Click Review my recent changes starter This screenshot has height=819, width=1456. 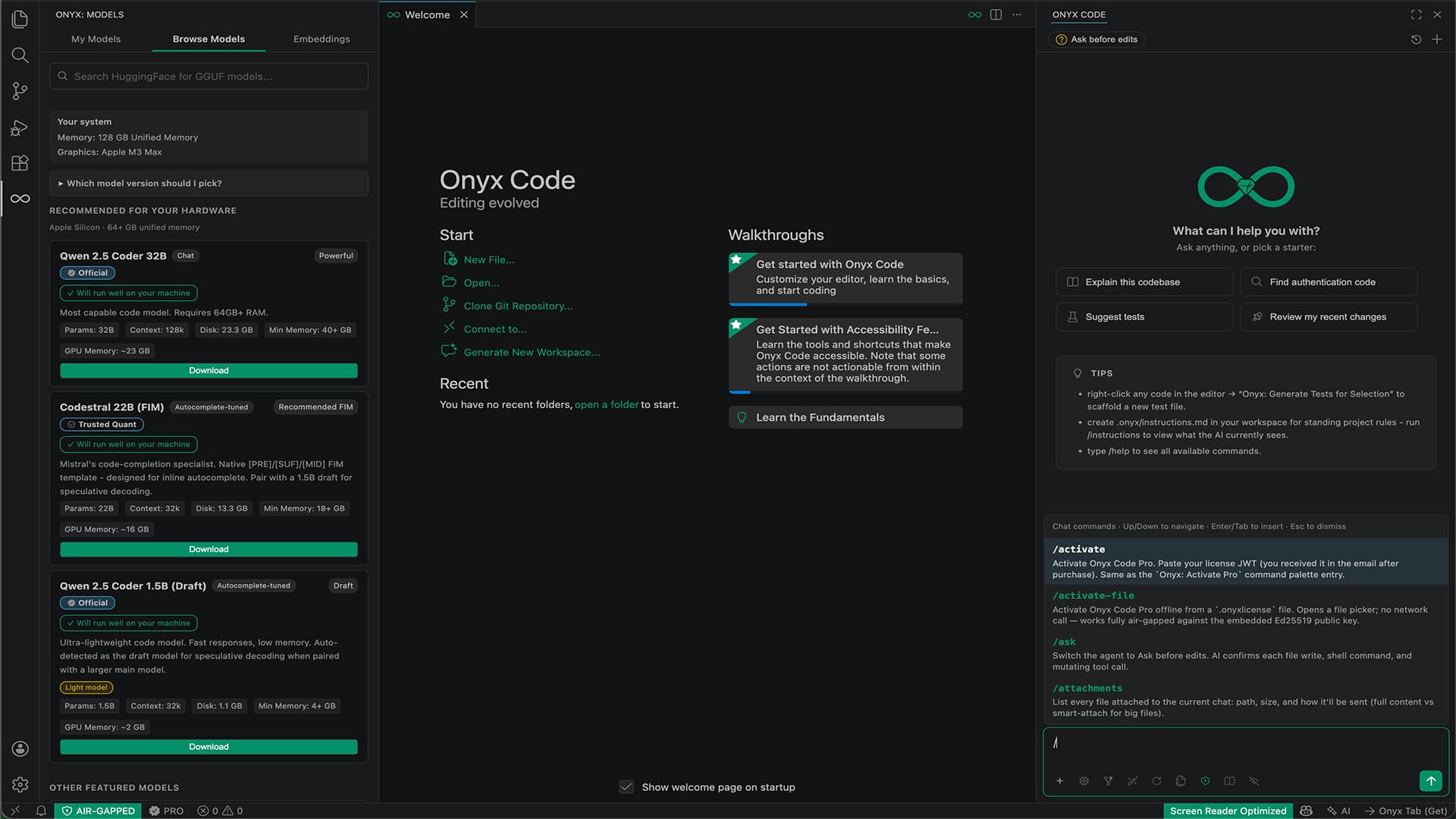(1329, 317)
